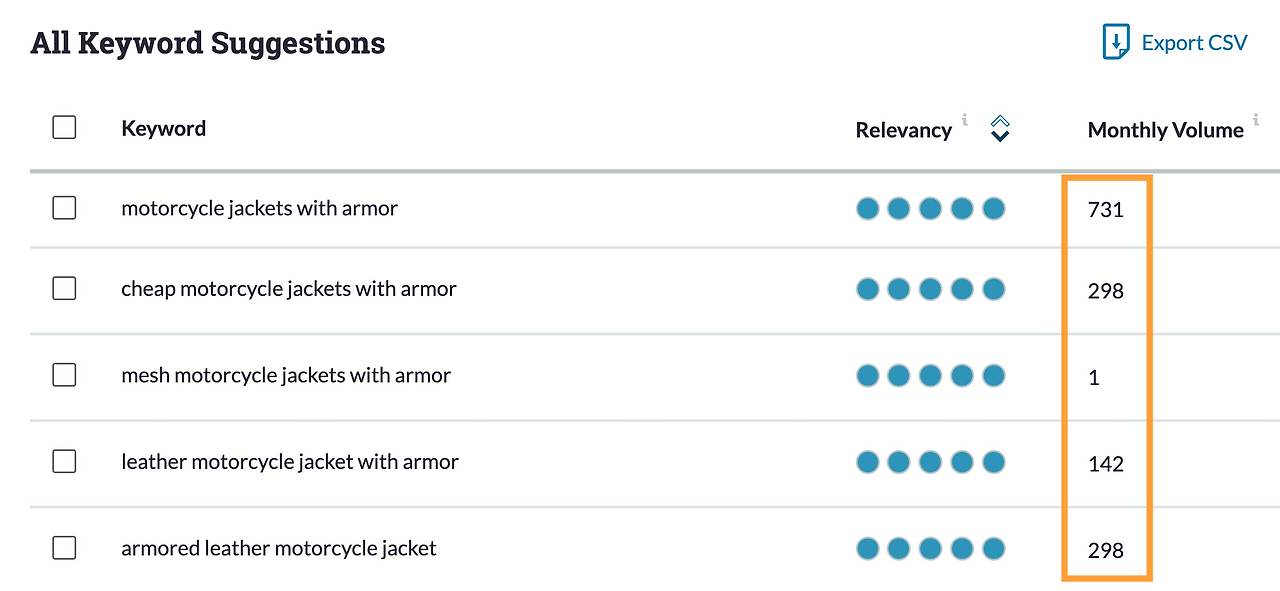Click the Export CSV download icon
Viewport: 1280px width, 591px height.
point(1116,42)
